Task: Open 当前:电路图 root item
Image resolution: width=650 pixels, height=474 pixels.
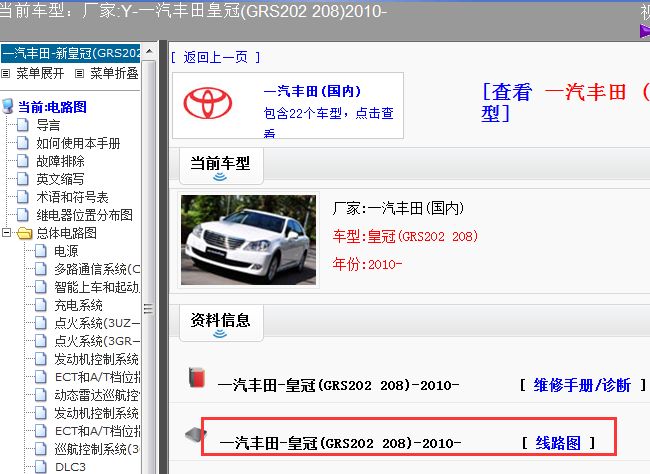Action: (x=52, y=107)
